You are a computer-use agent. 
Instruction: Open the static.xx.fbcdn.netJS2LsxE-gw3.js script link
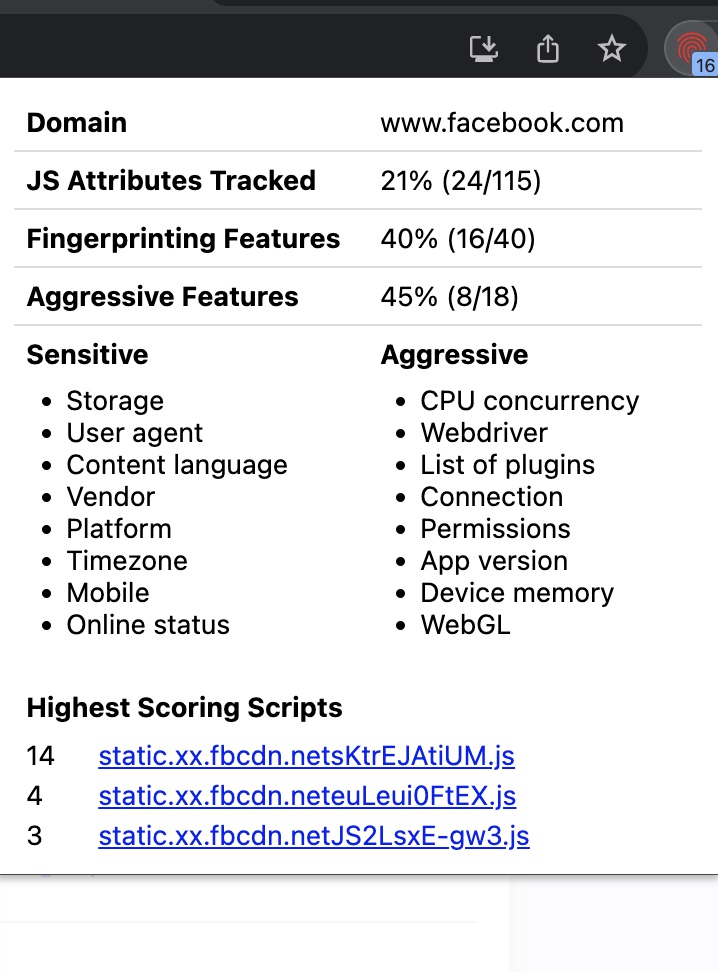[x=313, y=837]
